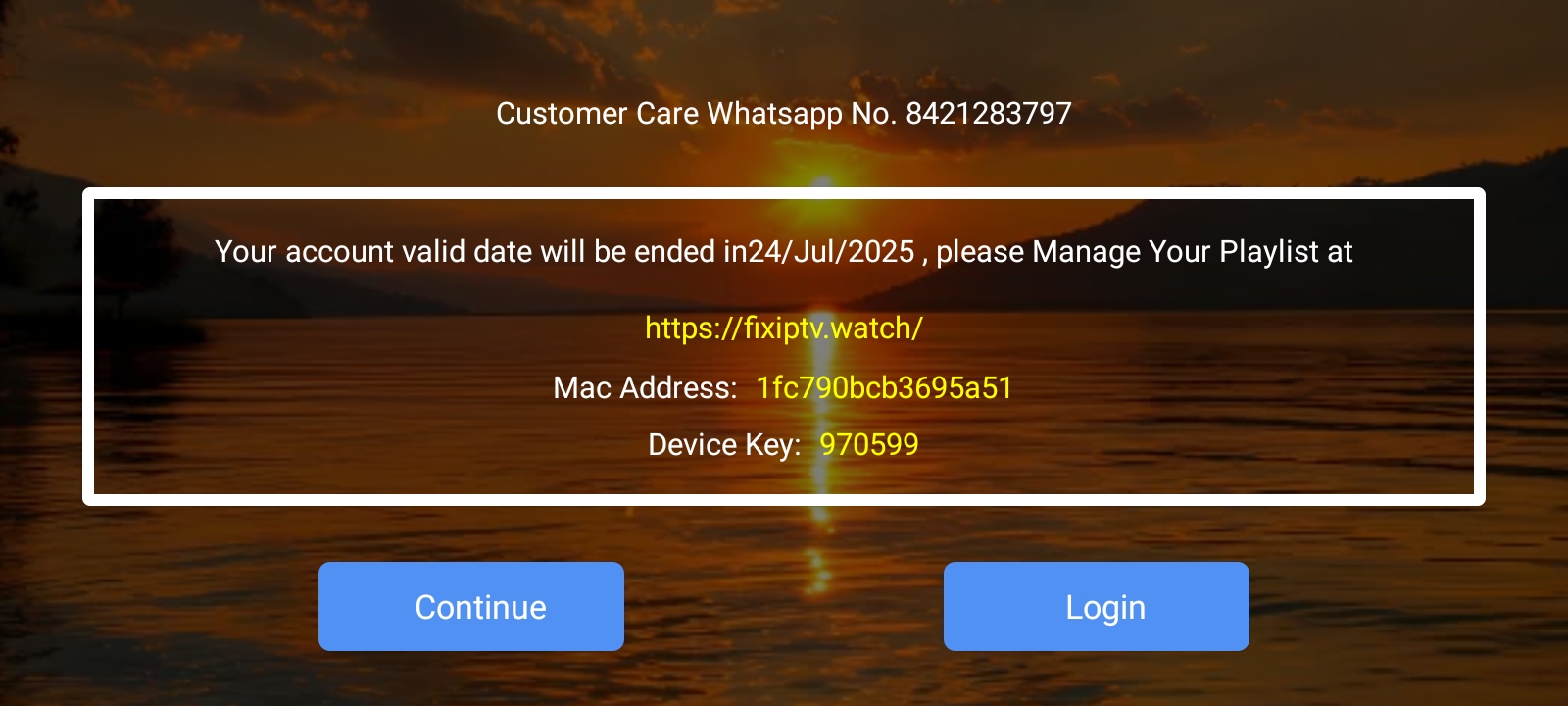This screenshot has height=706, width=1568.
Task: Open the Login screen
Action: 1097,606
